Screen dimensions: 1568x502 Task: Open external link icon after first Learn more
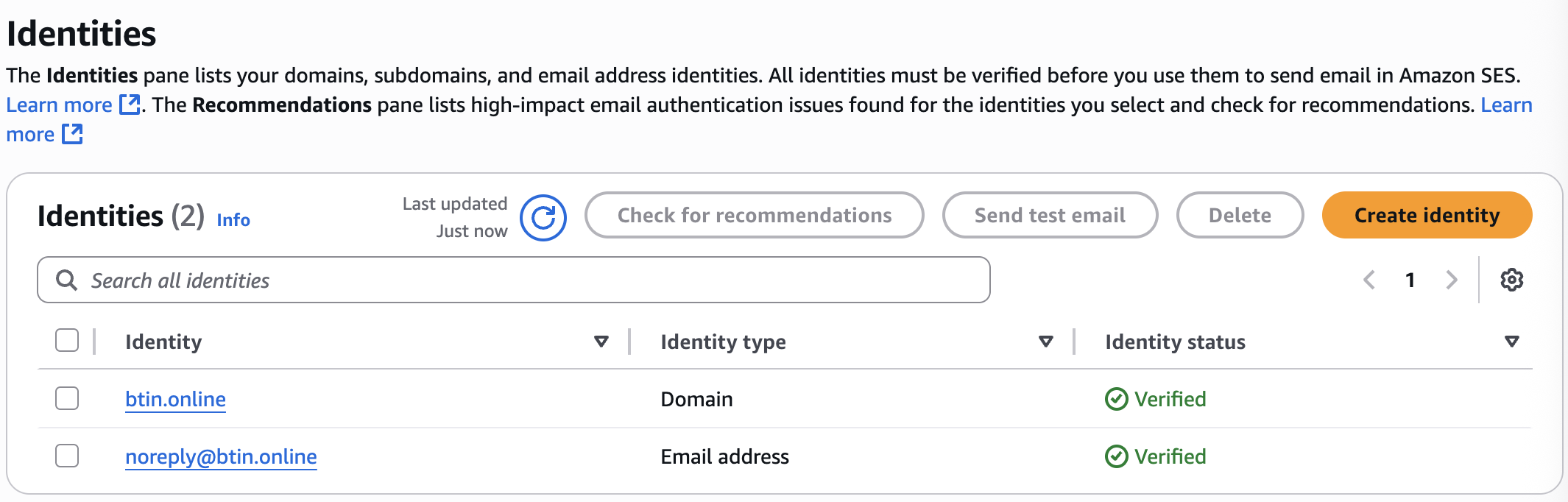pyautogui.click(x=130, y=105)
